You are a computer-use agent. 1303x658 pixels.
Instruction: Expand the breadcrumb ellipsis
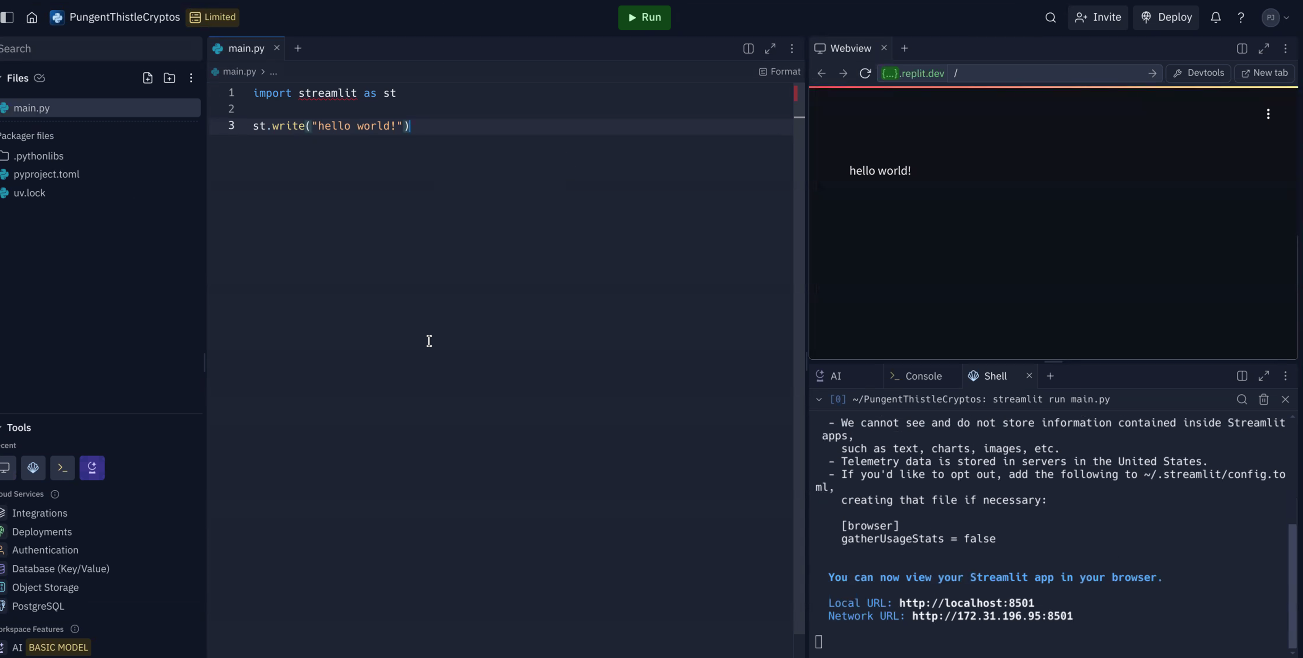pos(273,72)
